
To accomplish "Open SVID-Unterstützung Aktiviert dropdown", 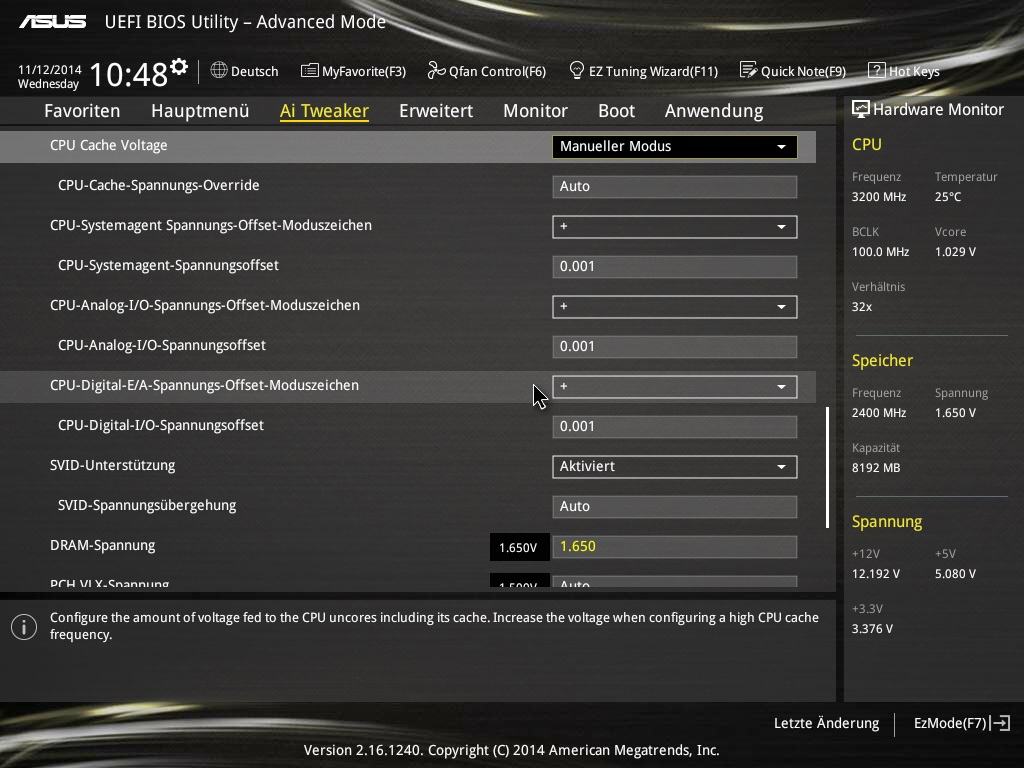I will click(x=675, y=466).
